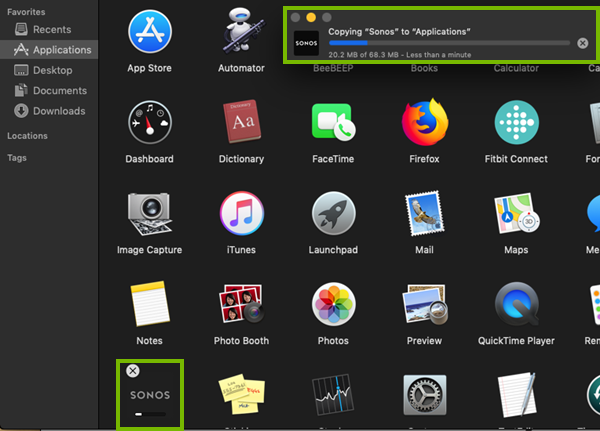Click the Sonos thumbnail in copy dialog
This screenshot has height=431, width=600.
[306, 43]
